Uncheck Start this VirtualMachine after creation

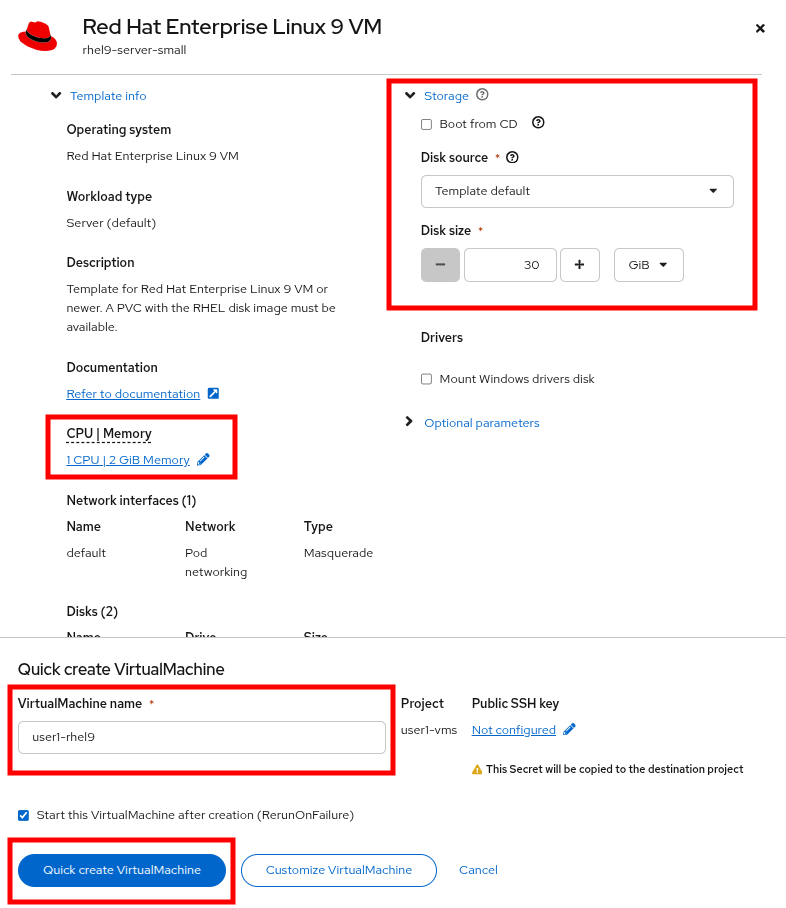coord(24,815)
